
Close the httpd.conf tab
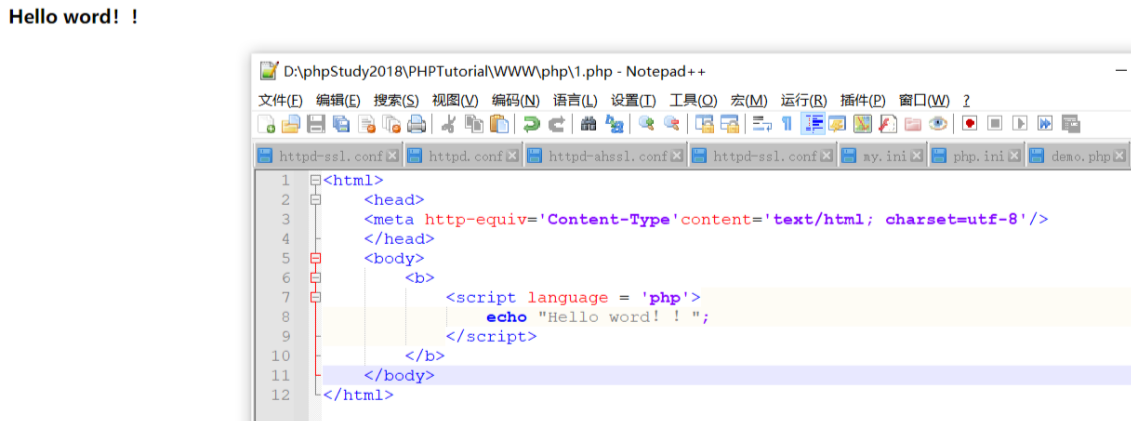coord(511,156)
